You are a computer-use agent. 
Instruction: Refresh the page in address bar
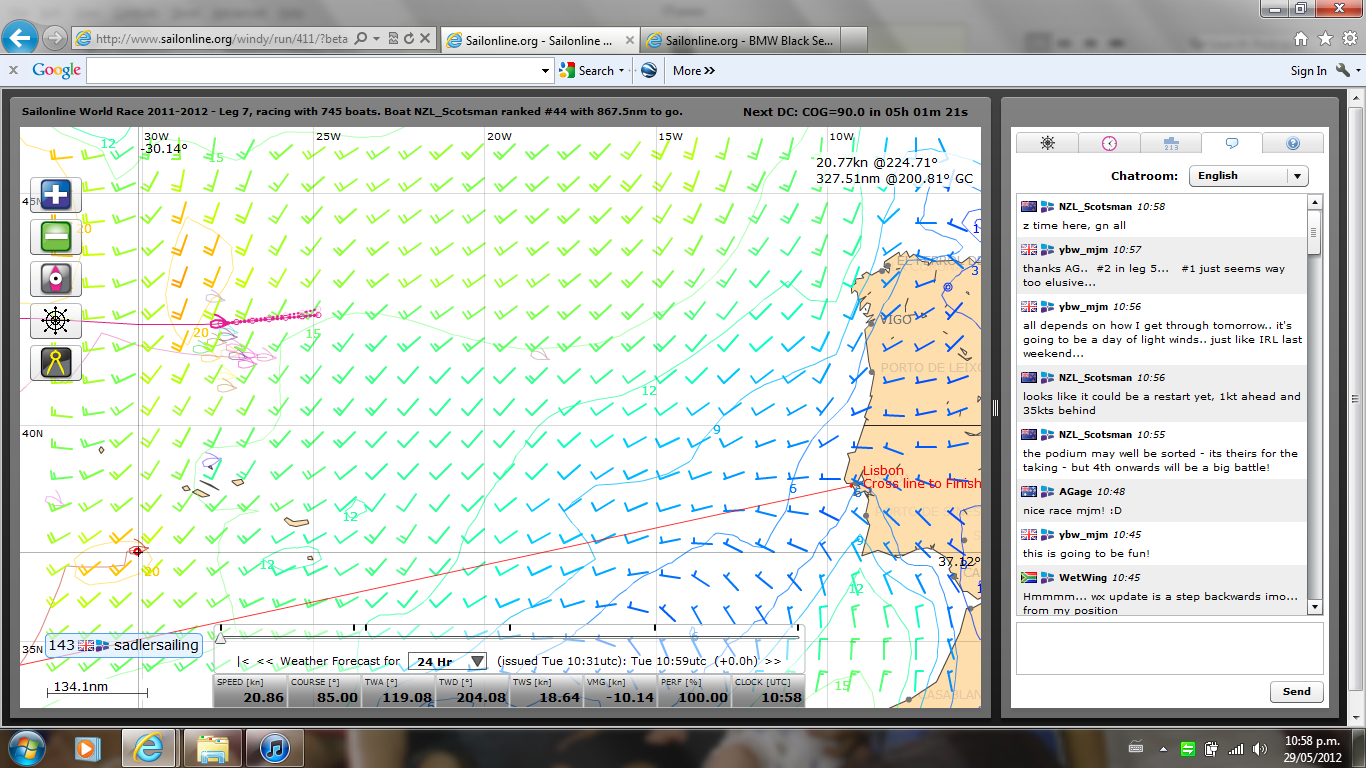coord(408,39)
